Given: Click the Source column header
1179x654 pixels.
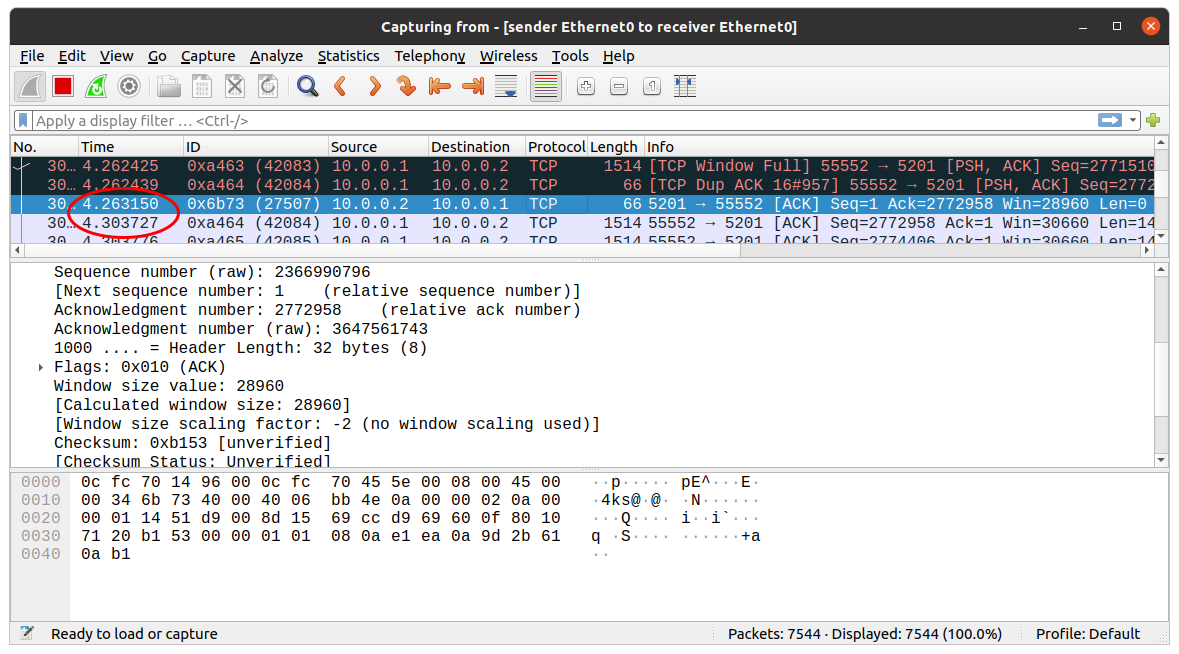Looking at the screenshot, I should (354, 147).
